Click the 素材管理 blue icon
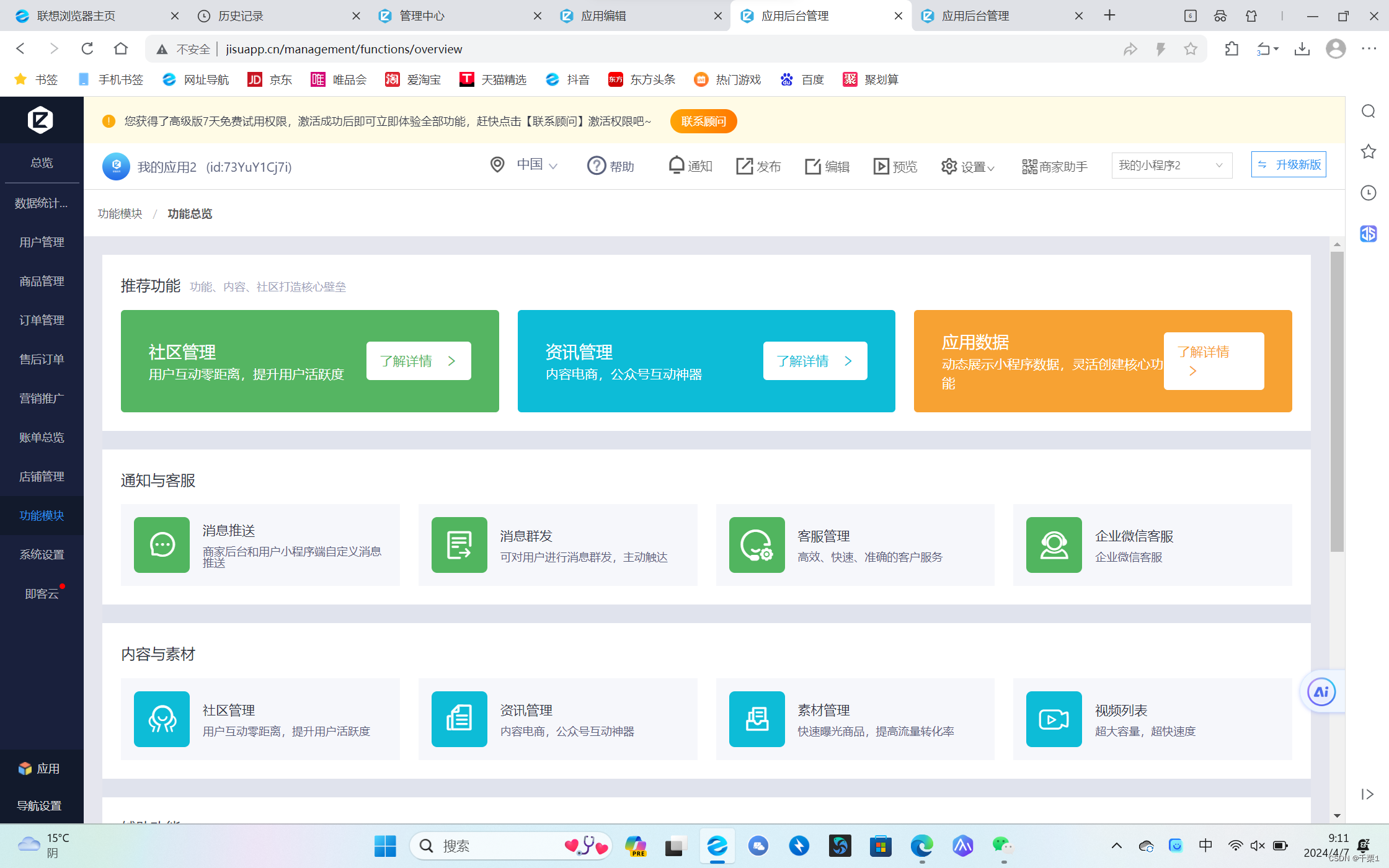Screen dimensions: 1389x868 [757, 719]
